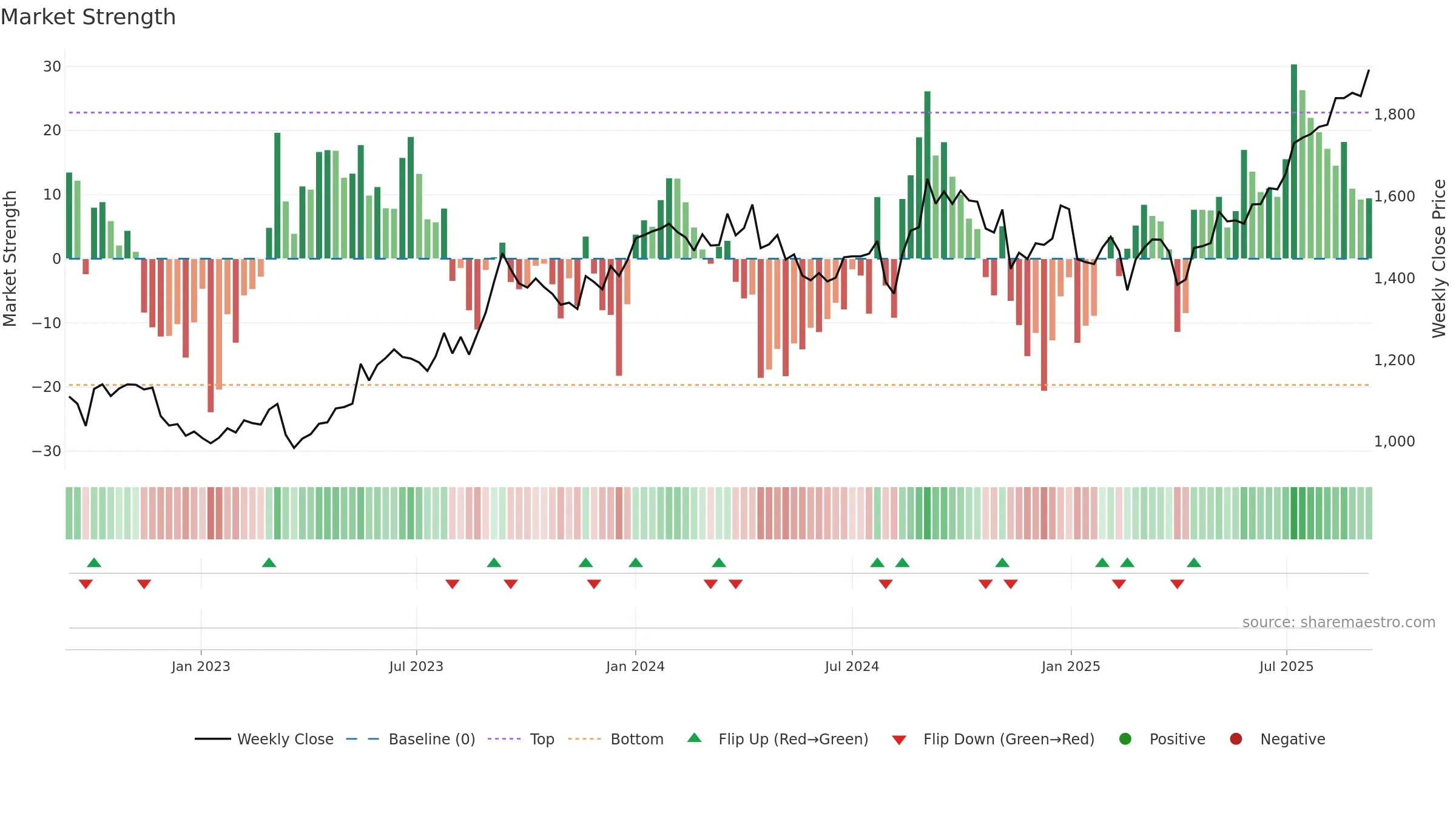Click the 'source: sharemaestro.com' text

[1339, 622]
